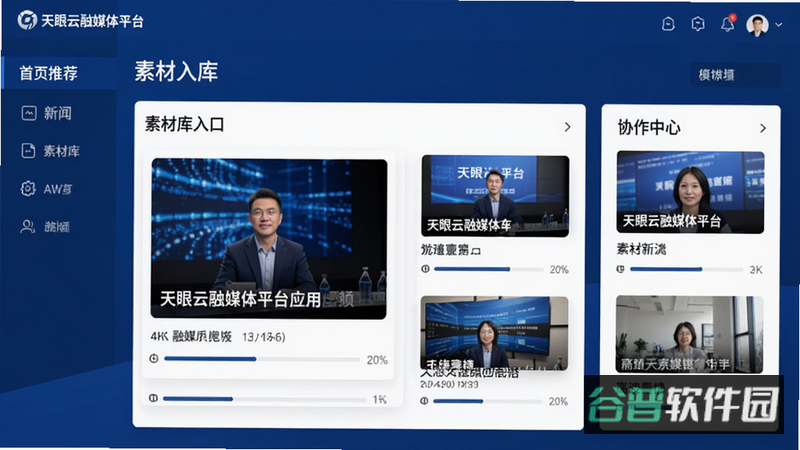Viewport: 800px width, 450px height.
Task: Expand the dropdown arrow beside user avatar
Action: (x=779, y=24)
